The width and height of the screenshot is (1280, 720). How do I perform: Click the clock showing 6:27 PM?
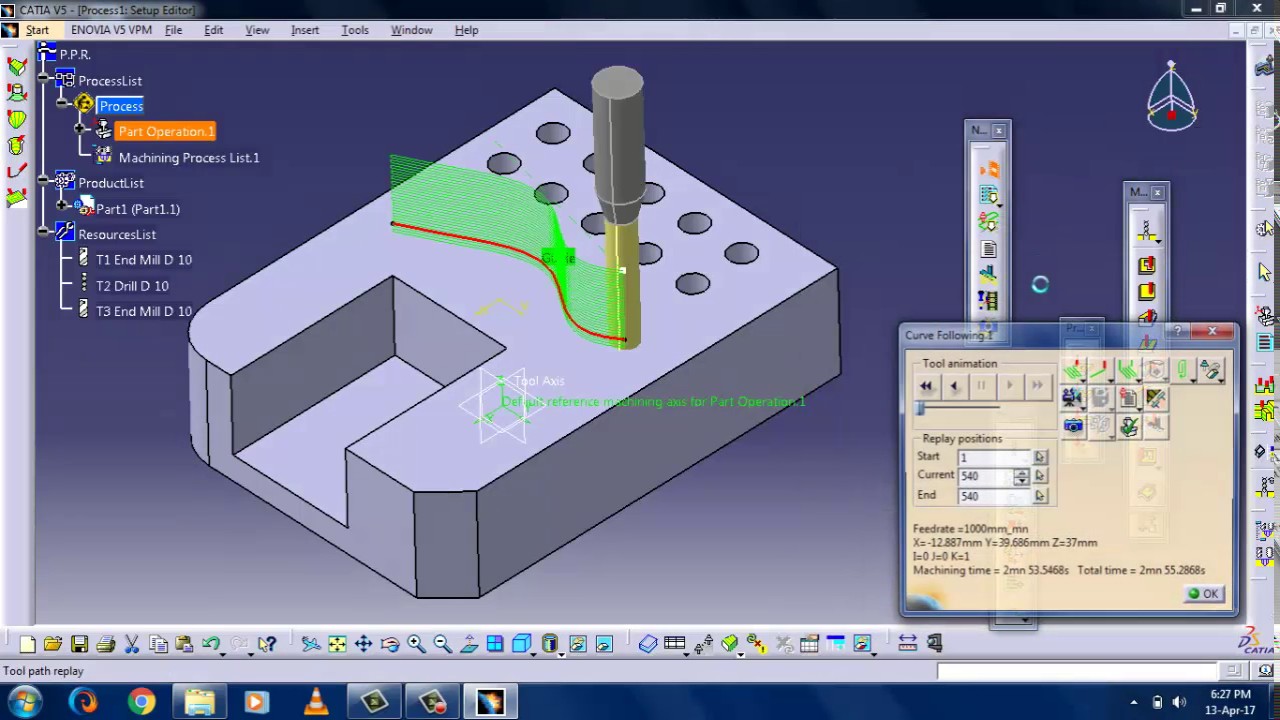click(1231, 694)
